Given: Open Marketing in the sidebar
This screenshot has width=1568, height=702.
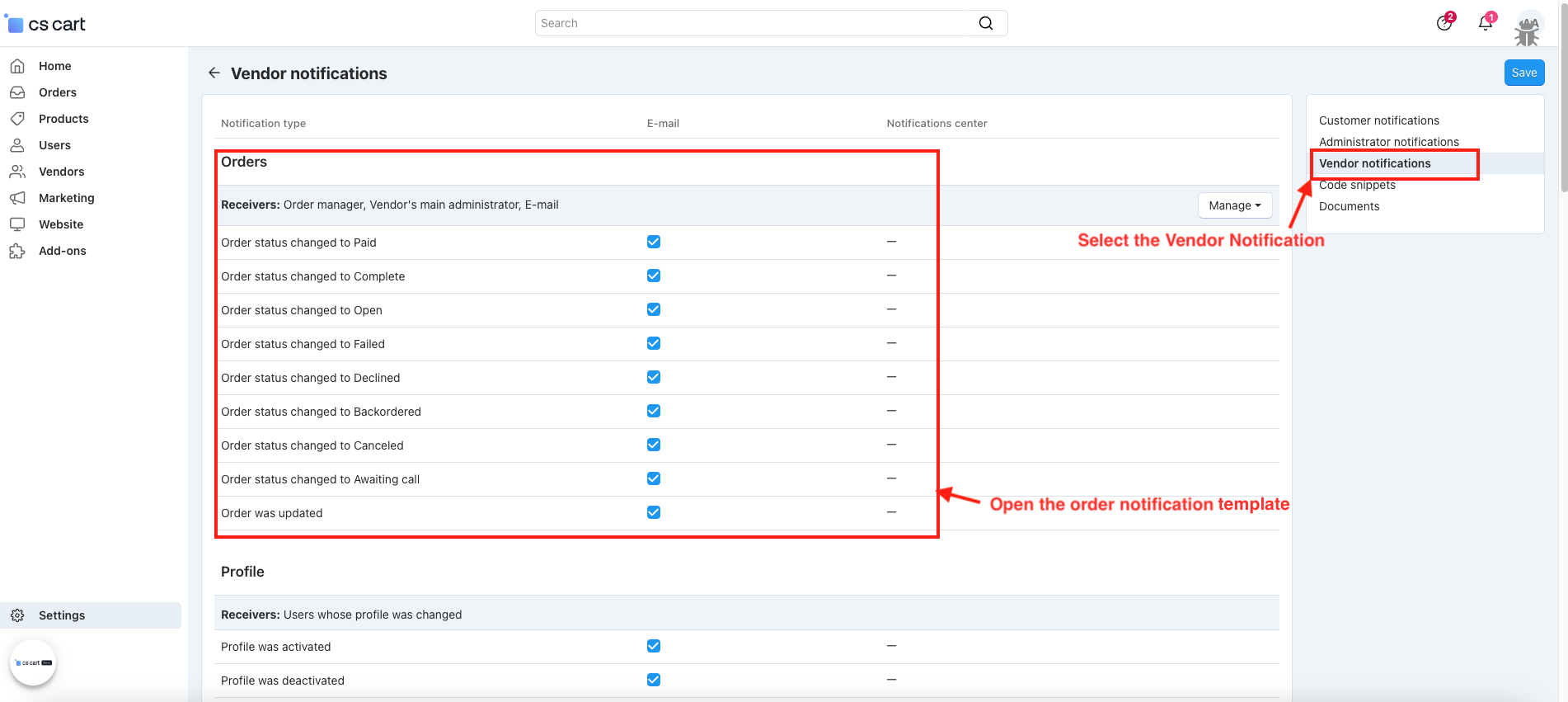Looking at the screenshot, I should pos(67,198).
